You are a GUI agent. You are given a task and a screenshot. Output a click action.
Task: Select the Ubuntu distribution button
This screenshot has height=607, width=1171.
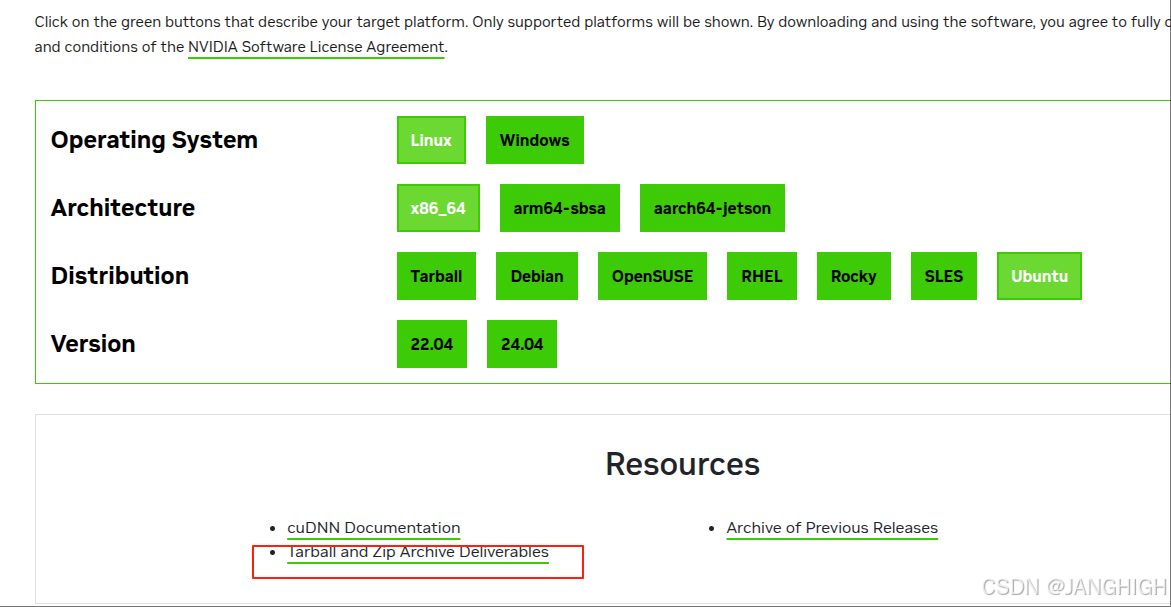click(1040, 276)
